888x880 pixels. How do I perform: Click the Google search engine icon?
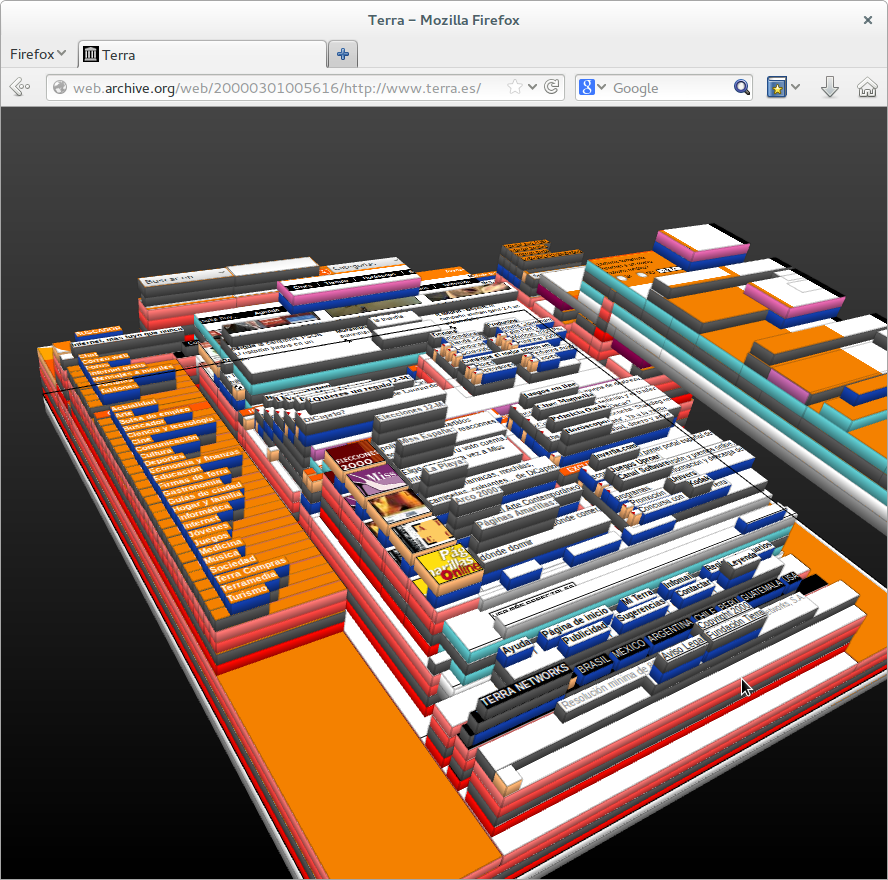(x=586, y=87)
